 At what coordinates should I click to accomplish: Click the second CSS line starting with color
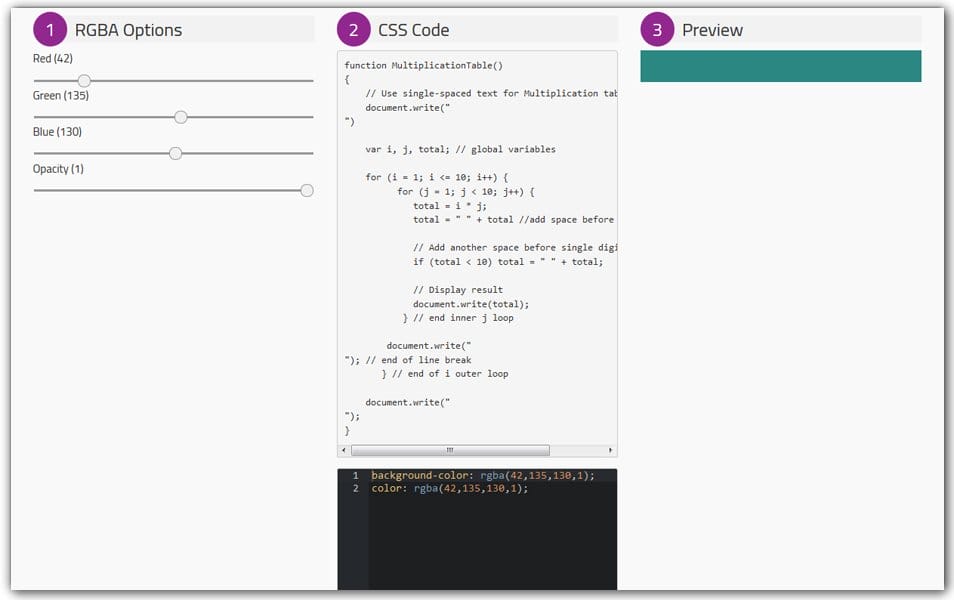(x=449, y=488)
